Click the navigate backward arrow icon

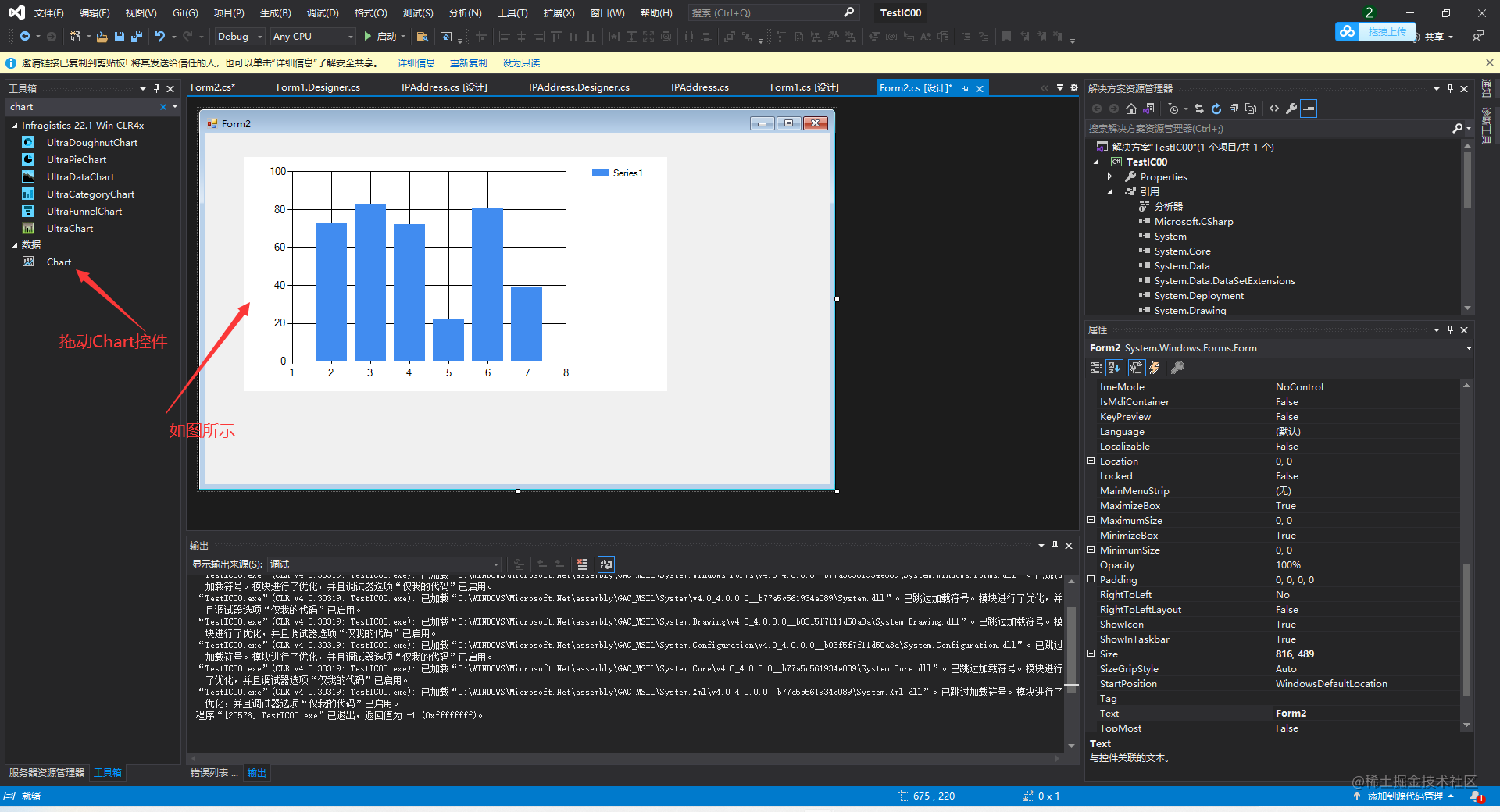pos(25,37)
